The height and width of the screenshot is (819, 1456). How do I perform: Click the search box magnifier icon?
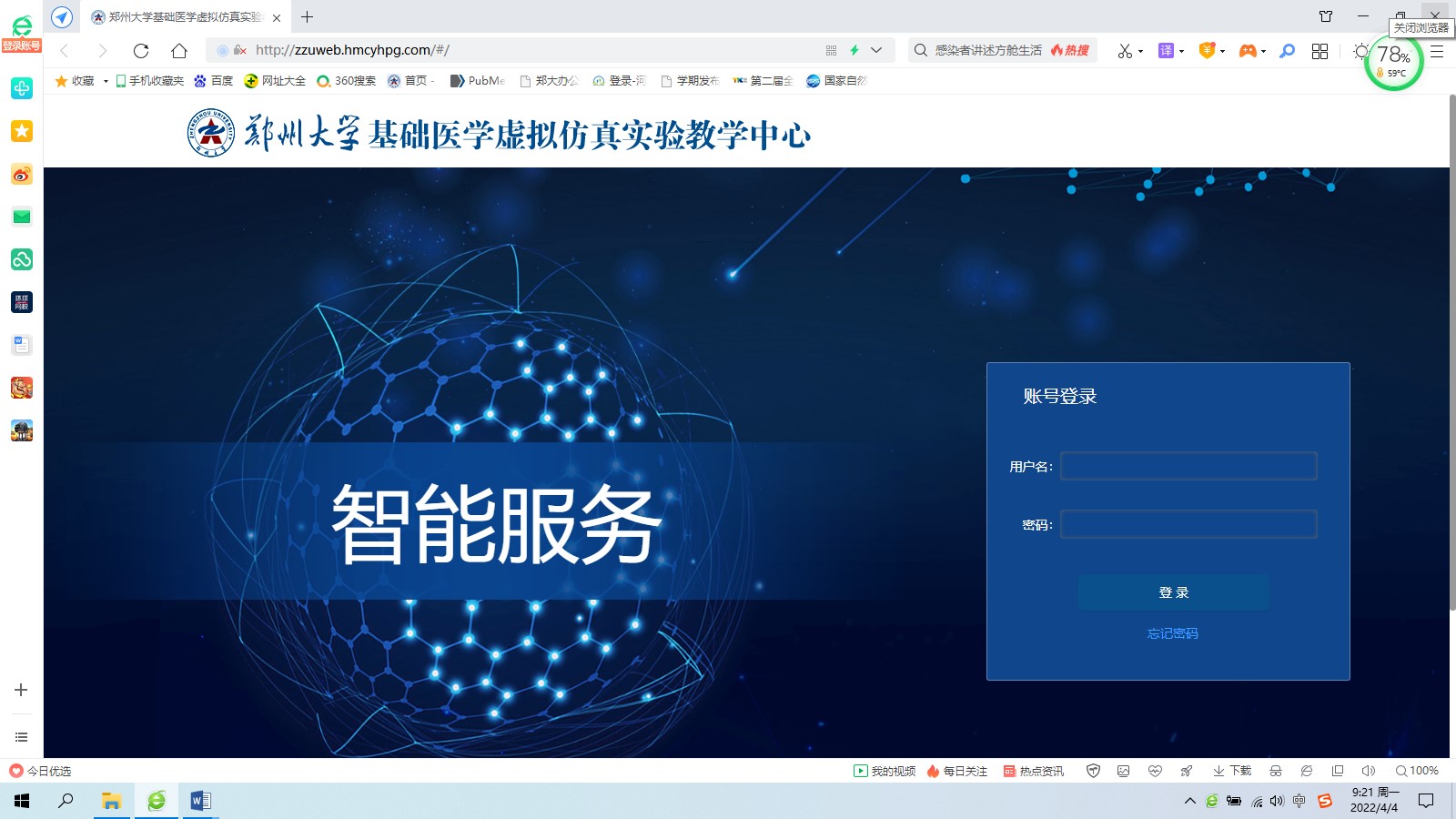pos(921,51)
